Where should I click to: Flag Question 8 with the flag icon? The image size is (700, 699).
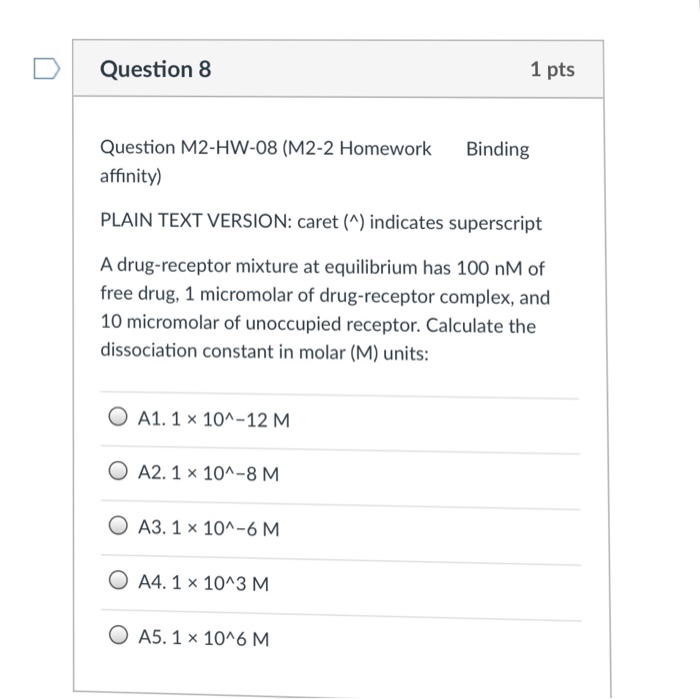point(46,69)
